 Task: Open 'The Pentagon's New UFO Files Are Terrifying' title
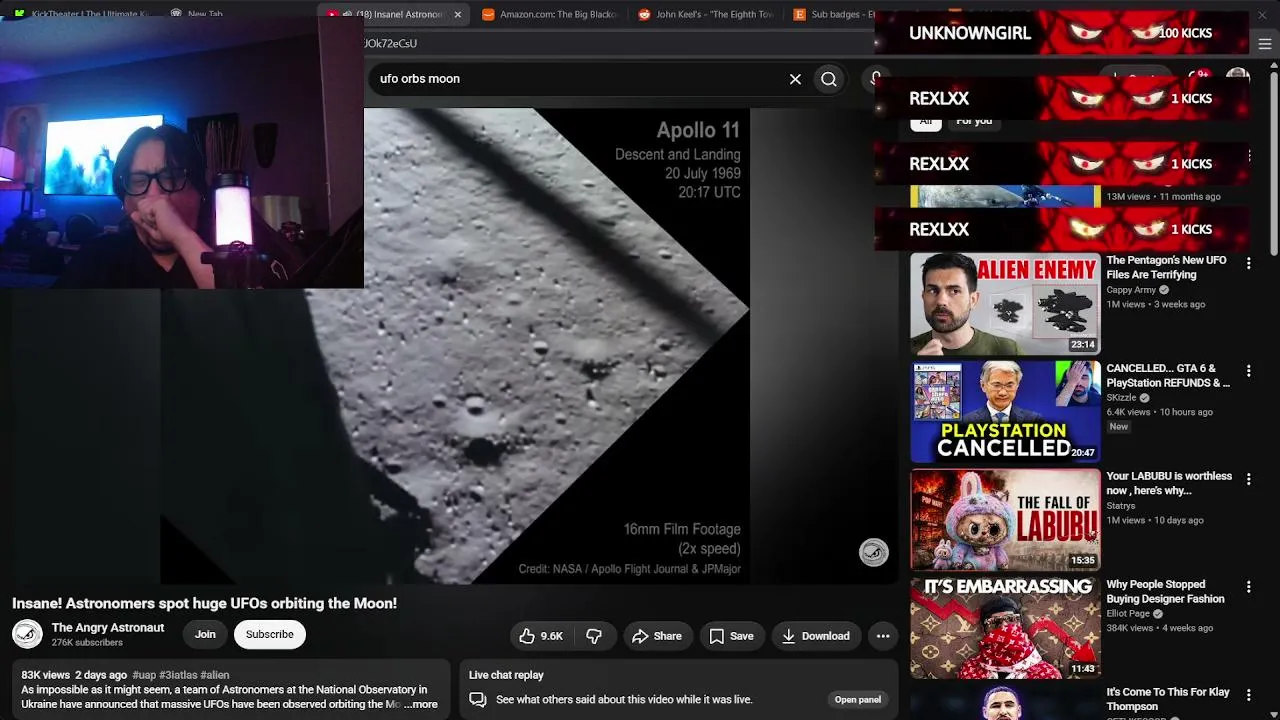[x=1166, y=267]
